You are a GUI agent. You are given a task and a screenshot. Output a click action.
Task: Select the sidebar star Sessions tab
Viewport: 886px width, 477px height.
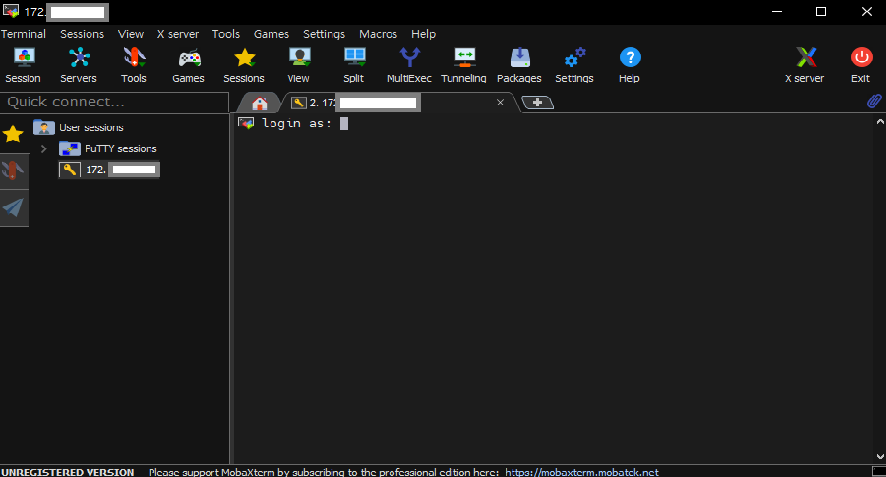pos(14,135)
